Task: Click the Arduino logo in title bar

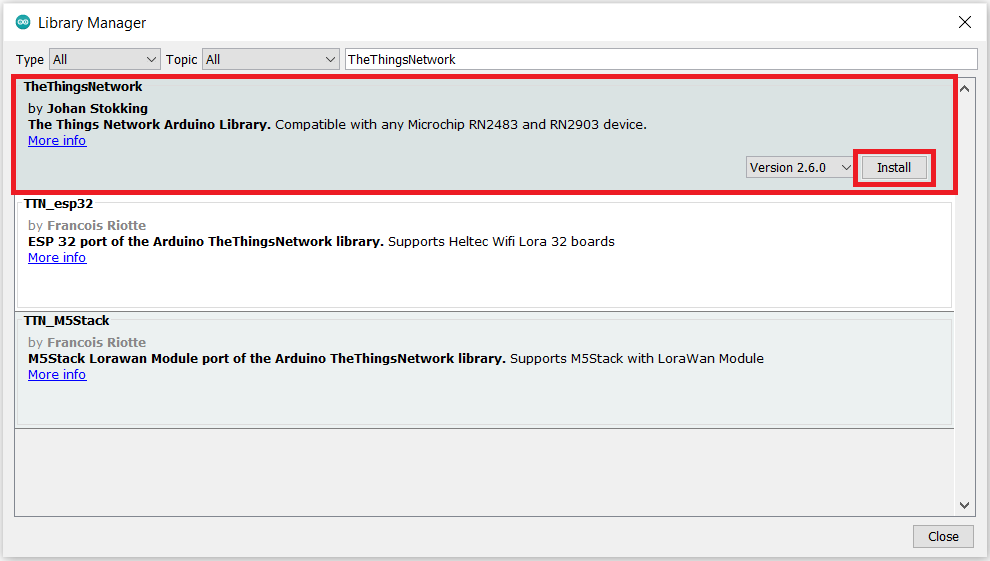Action: (x=23, y=22)
